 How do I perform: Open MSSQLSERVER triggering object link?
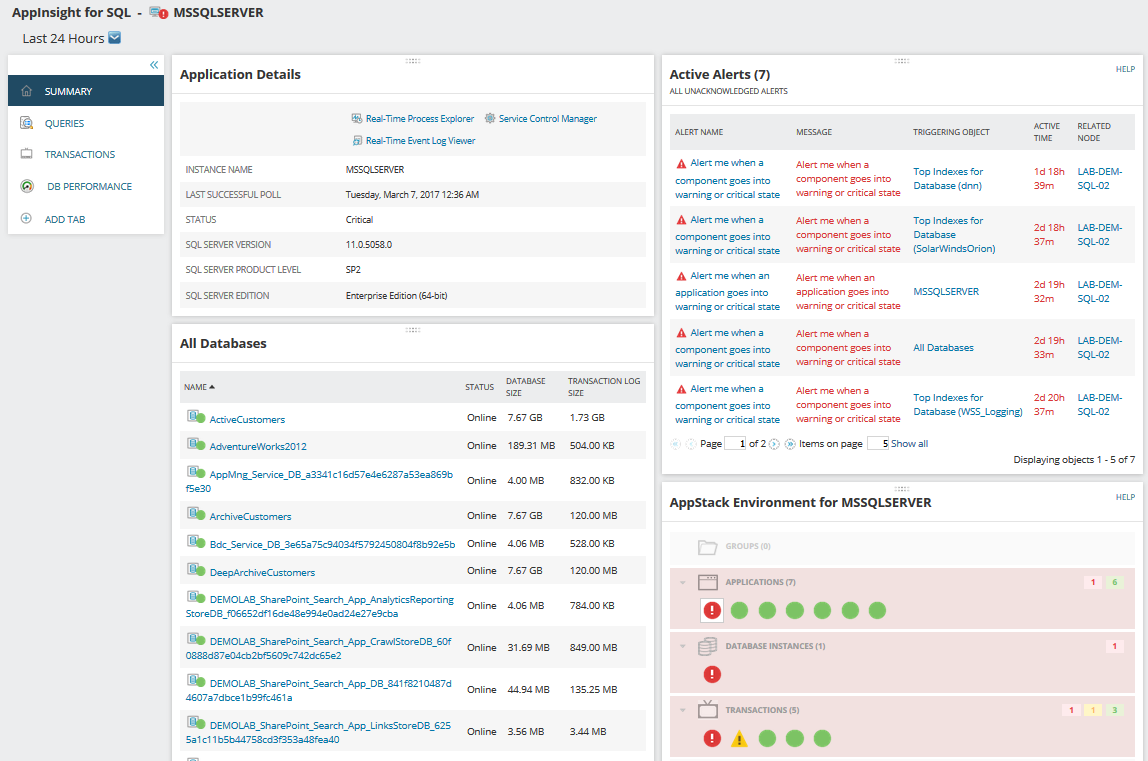point(946,292)
